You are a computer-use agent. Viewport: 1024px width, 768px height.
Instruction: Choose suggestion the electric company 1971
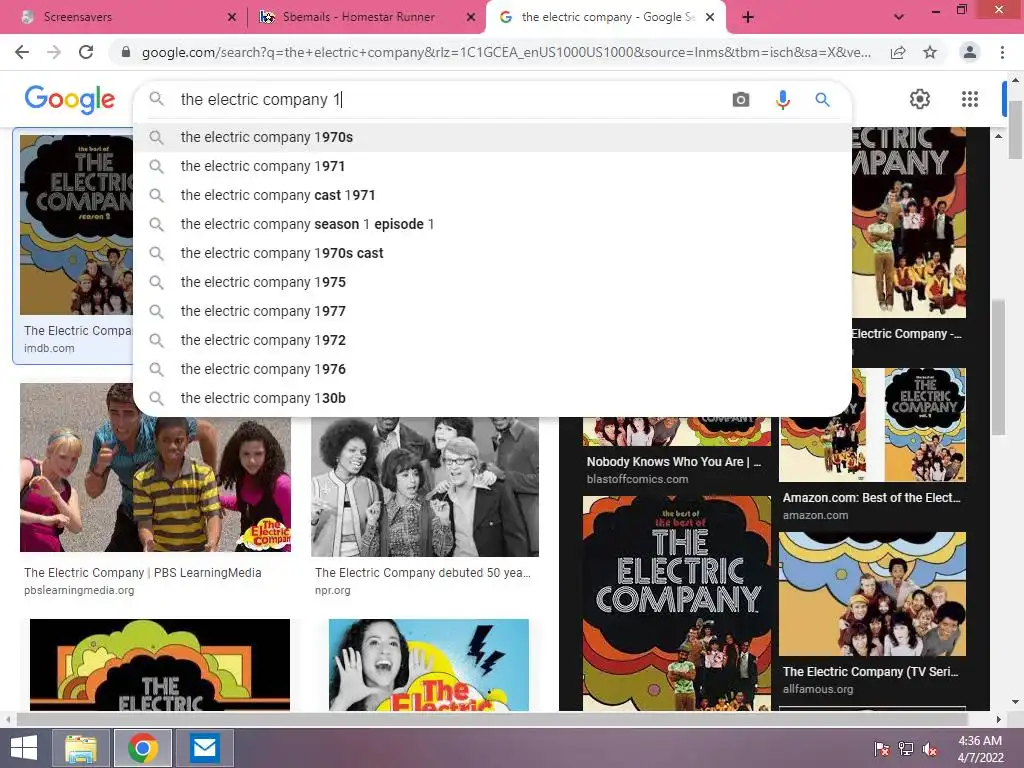coord(492,166)
